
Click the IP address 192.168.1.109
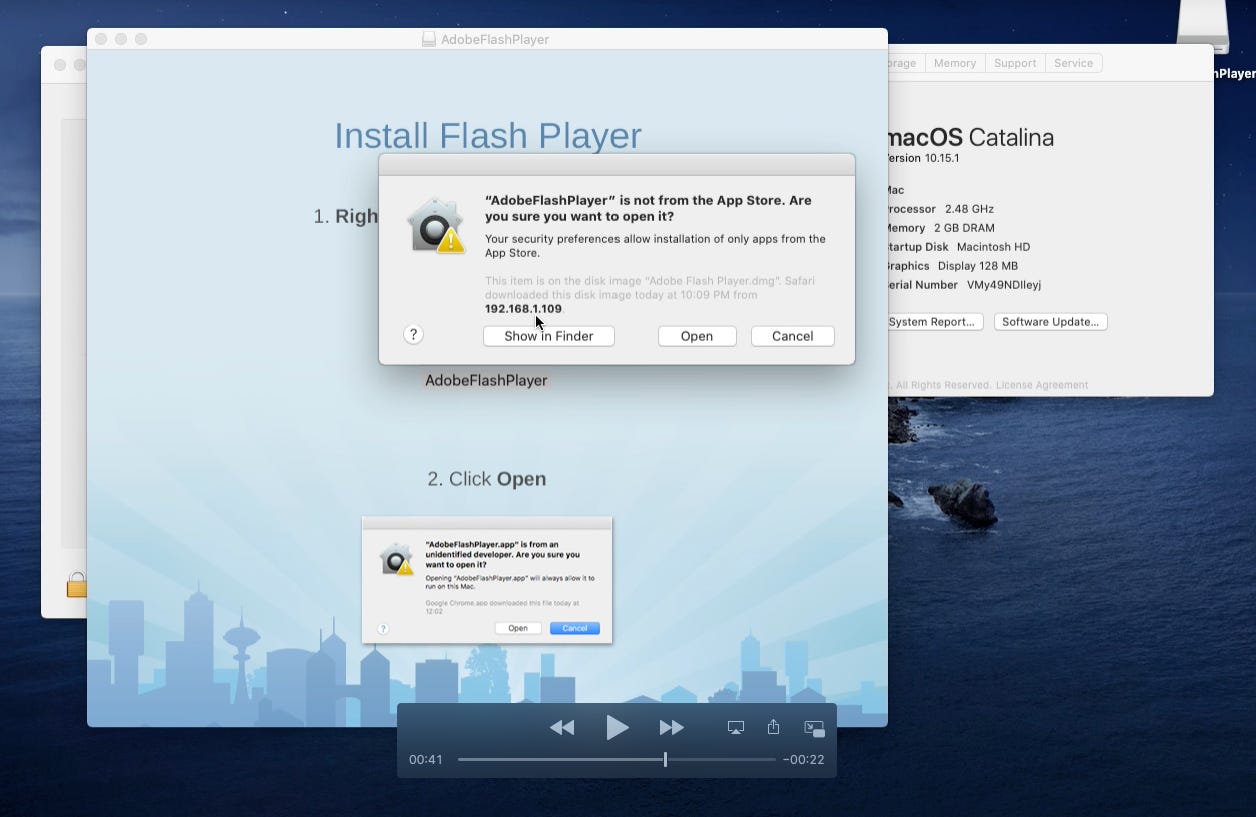(523, 309)
